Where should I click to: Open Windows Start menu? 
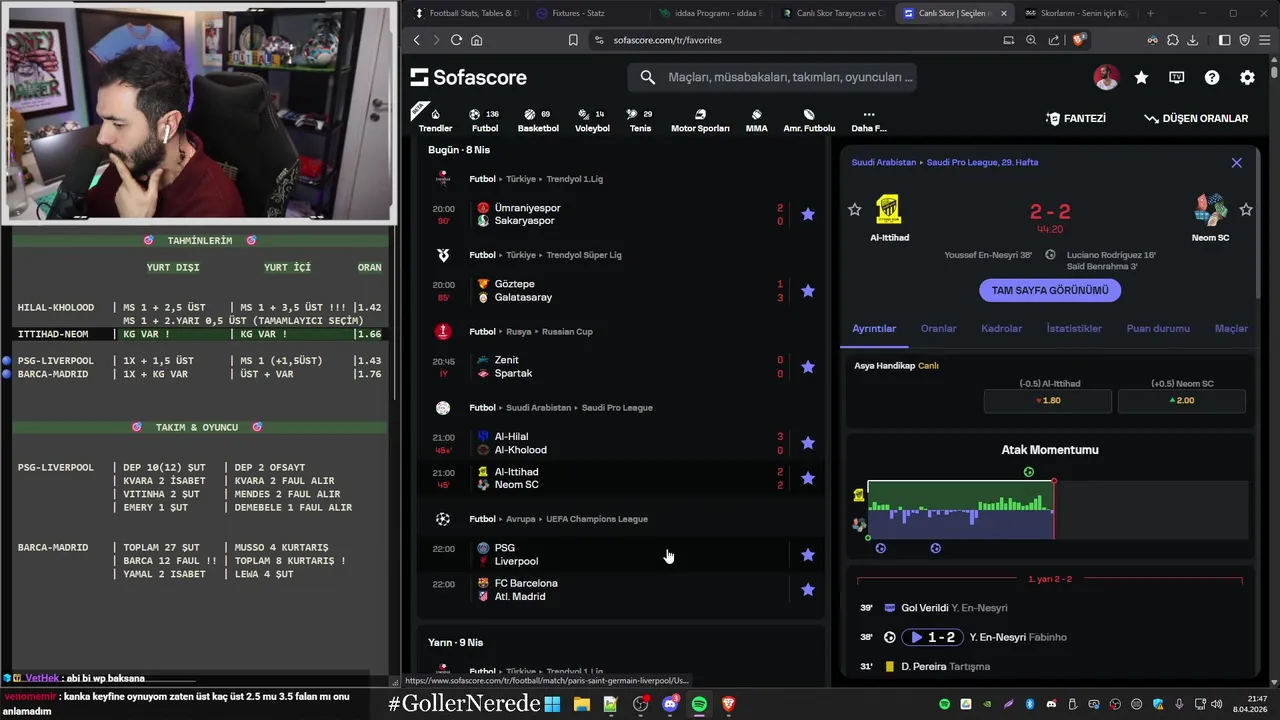[552, 704]
